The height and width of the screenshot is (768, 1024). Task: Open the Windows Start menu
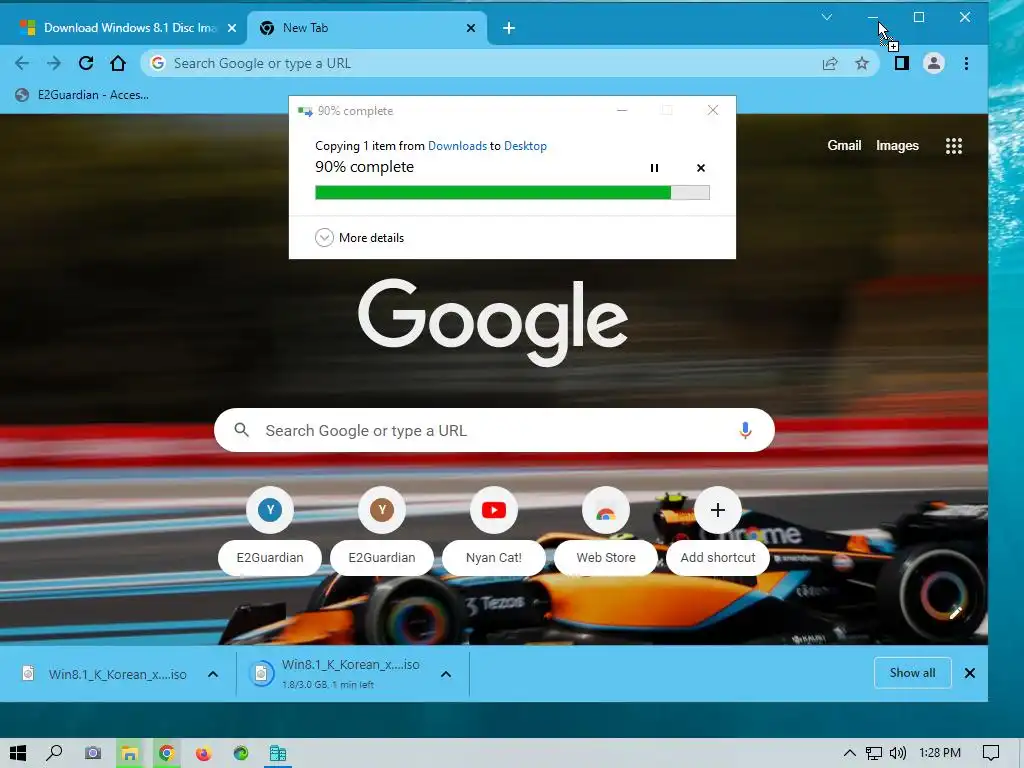18,753
